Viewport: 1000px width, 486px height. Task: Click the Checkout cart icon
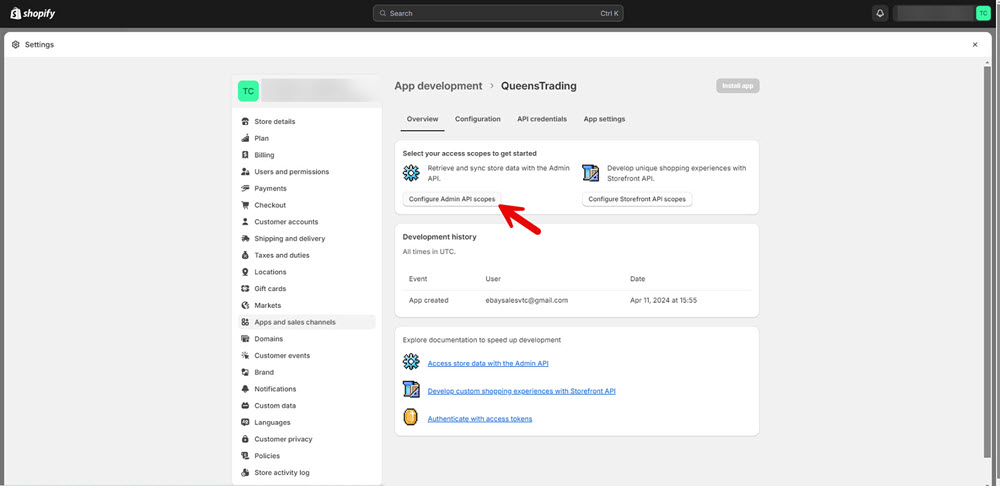(245, 205)
